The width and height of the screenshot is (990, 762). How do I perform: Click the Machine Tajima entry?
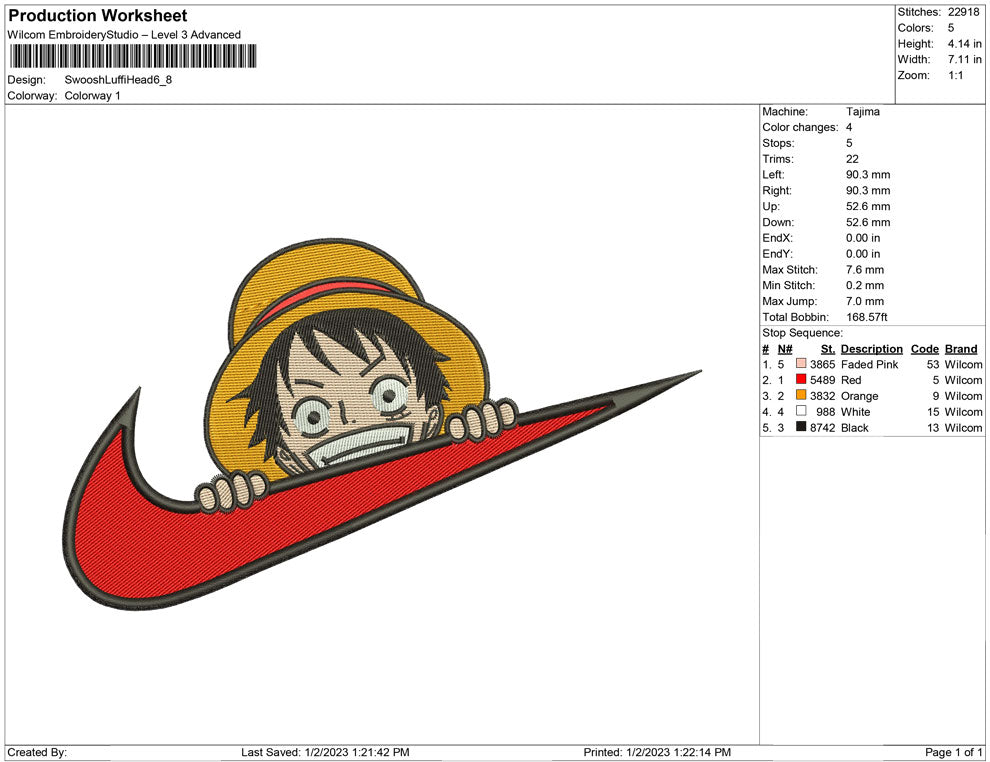tap(862, 112)
